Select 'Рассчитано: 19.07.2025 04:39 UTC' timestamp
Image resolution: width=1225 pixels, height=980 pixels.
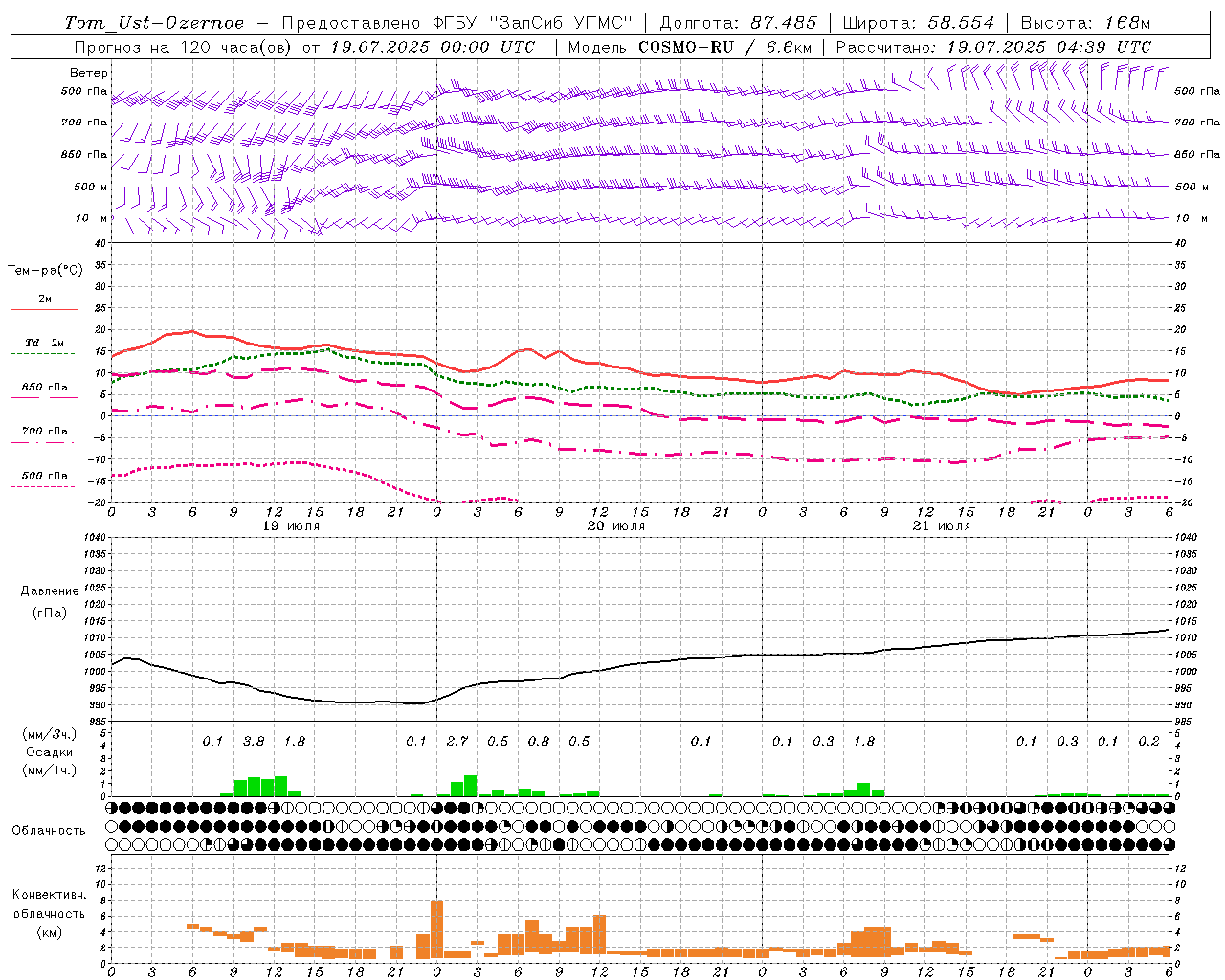coord(993,47)
